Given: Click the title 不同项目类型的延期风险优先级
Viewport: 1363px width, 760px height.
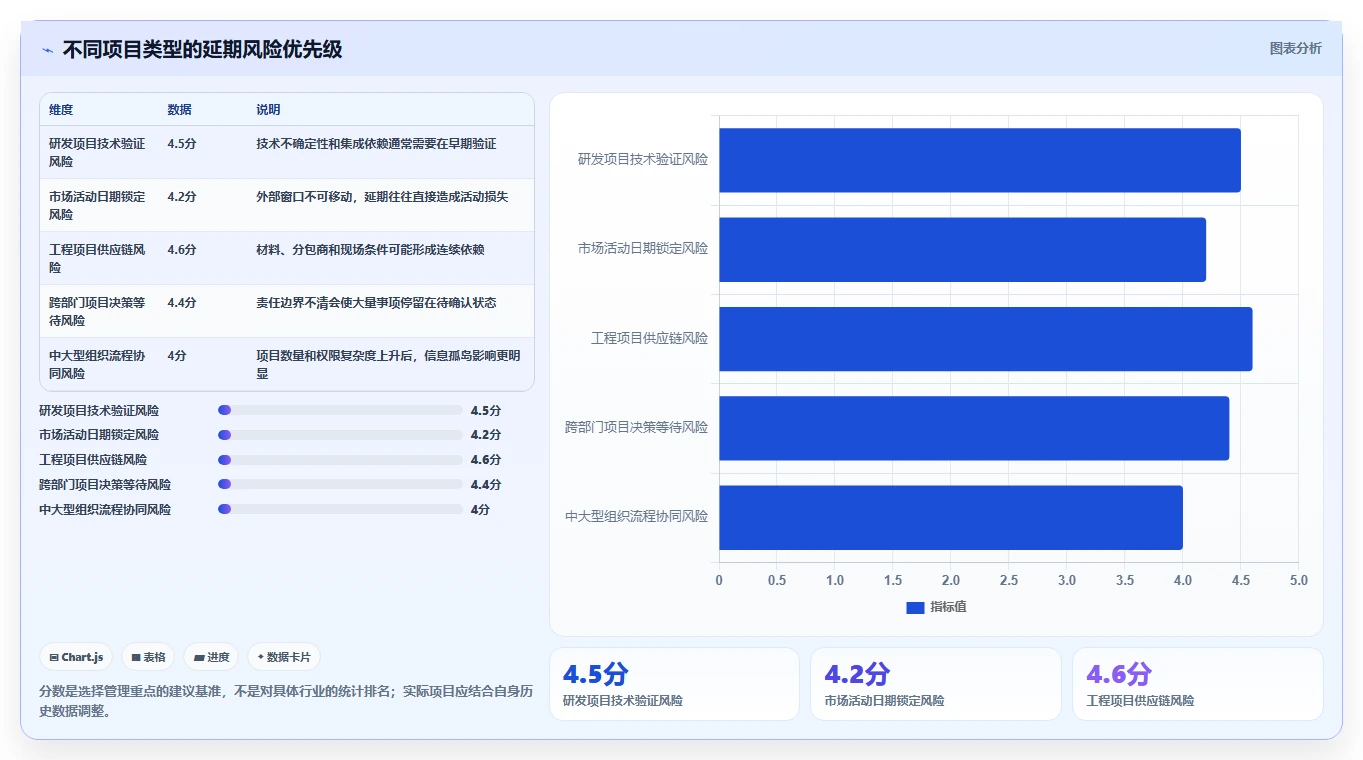Looking at the screenshot, I should coord(203,50).
